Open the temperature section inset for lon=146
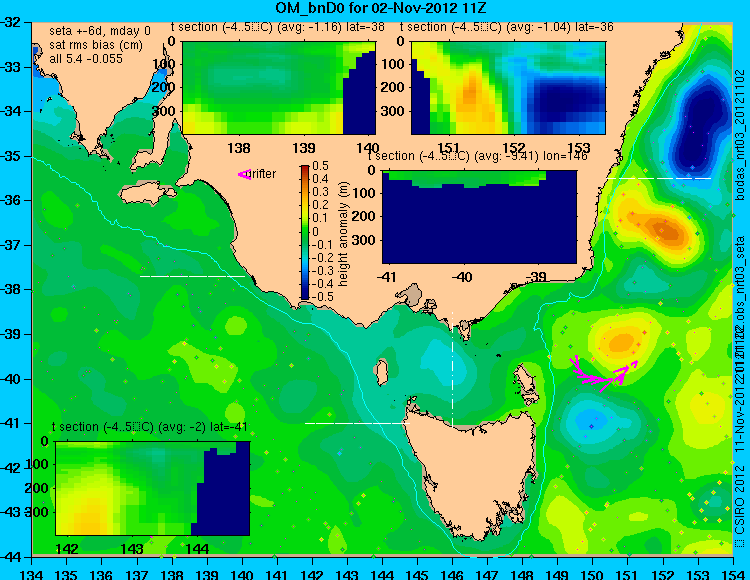Image resolution: width=750 pixels, height=580 pixels. click(x=479, y=217)
